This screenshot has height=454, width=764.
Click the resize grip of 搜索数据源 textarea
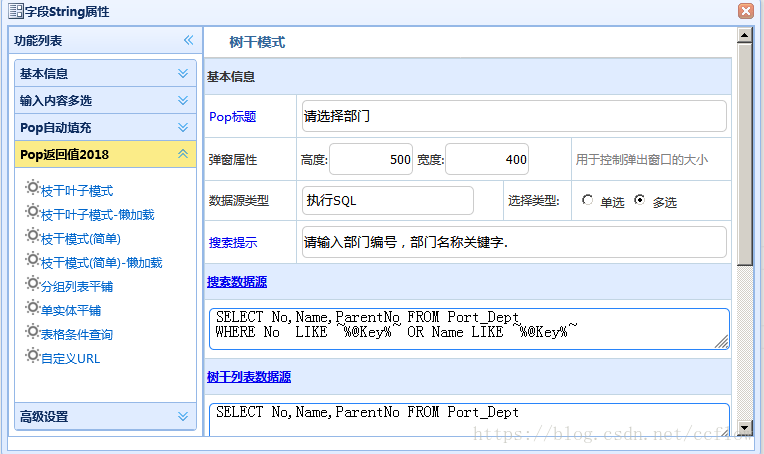click(x=722, y=342)
